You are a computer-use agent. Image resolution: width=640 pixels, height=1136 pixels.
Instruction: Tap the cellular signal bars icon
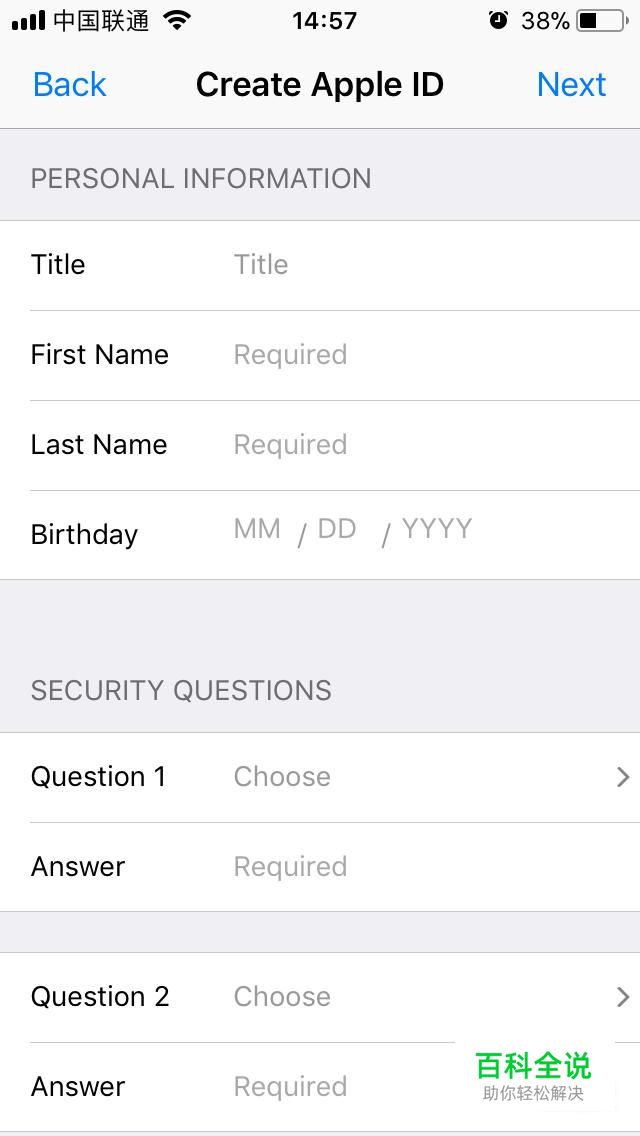28,21
